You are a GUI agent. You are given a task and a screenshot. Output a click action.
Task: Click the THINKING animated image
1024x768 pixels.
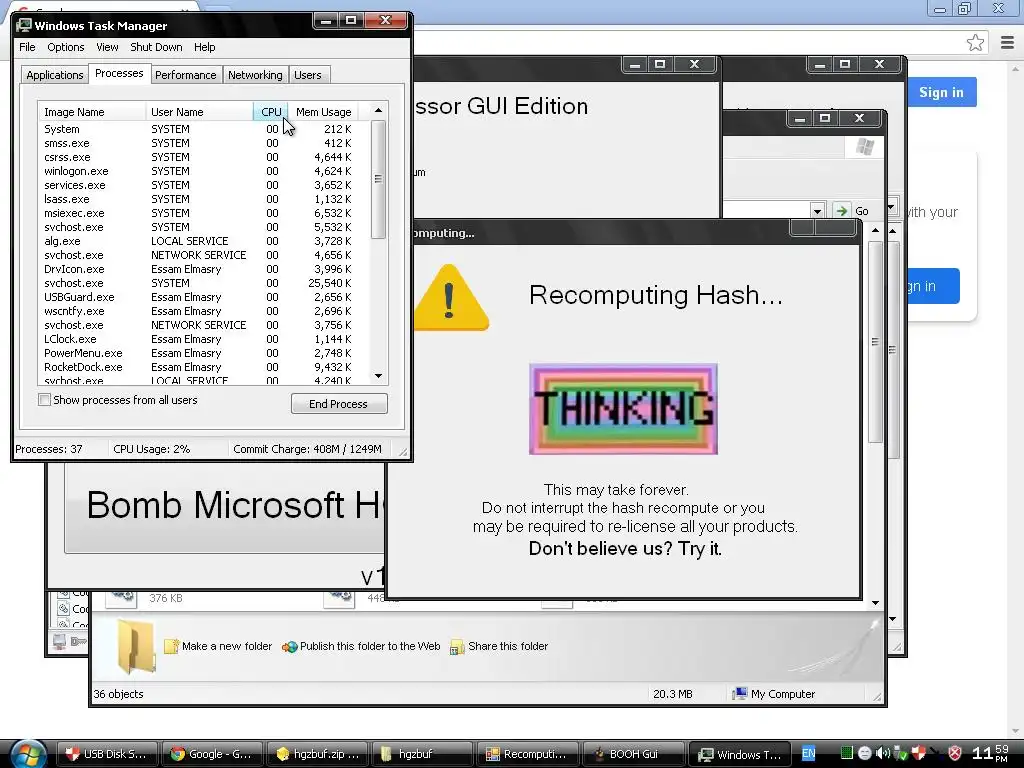coord(623,409)
